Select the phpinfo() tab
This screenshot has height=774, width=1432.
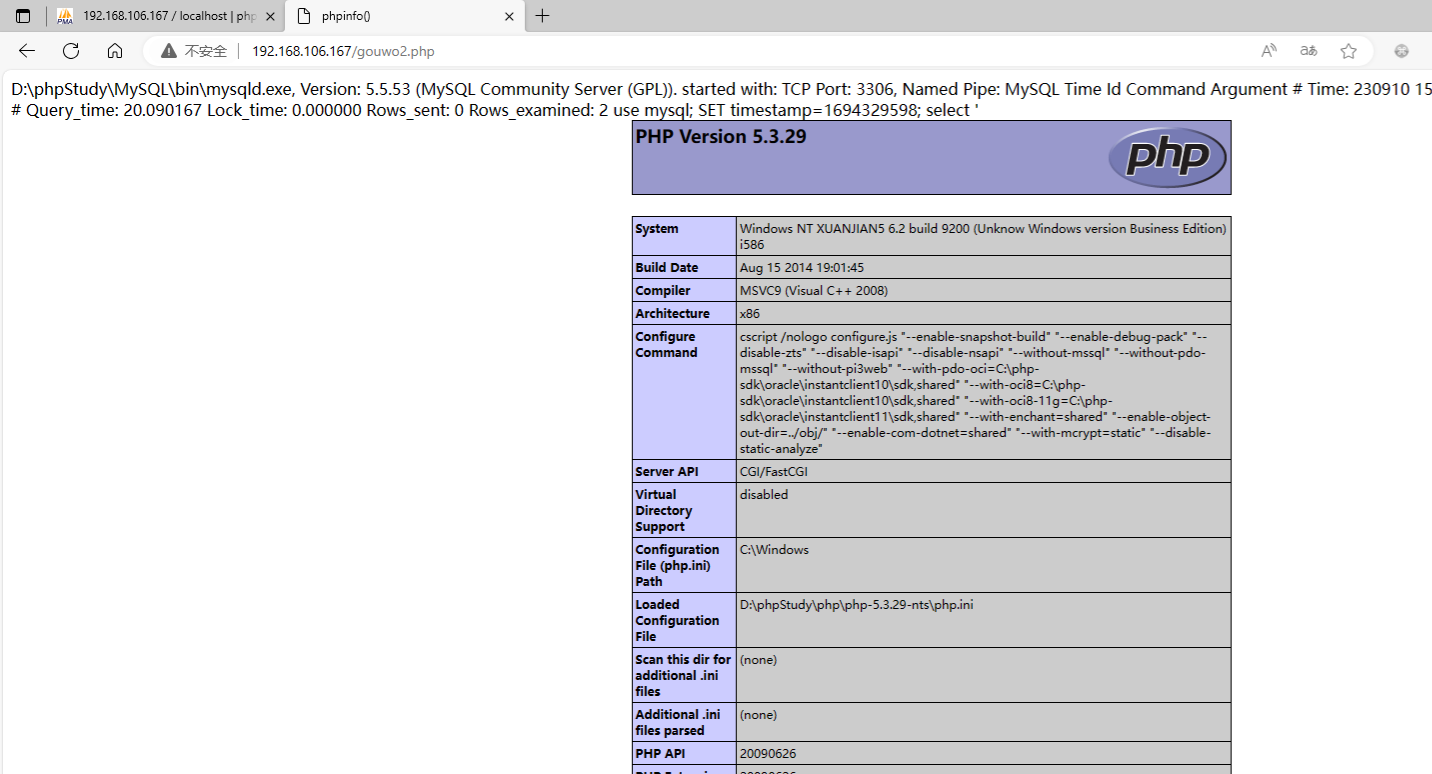pyautogui.click(x=405, y=16)
